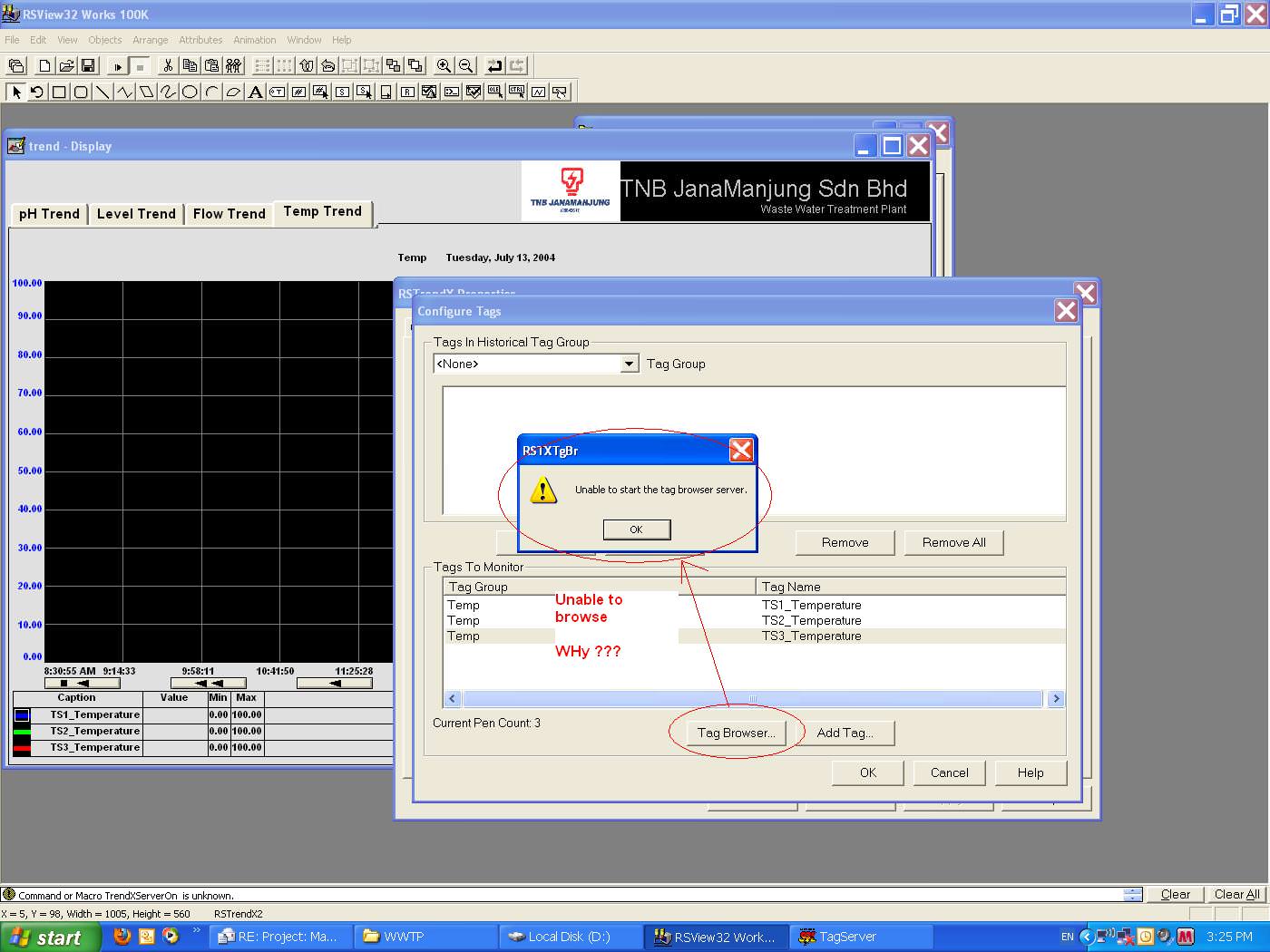Click the Remove All button
Image resolution: width=1270 pixels, height=952 pixels.
954,542
